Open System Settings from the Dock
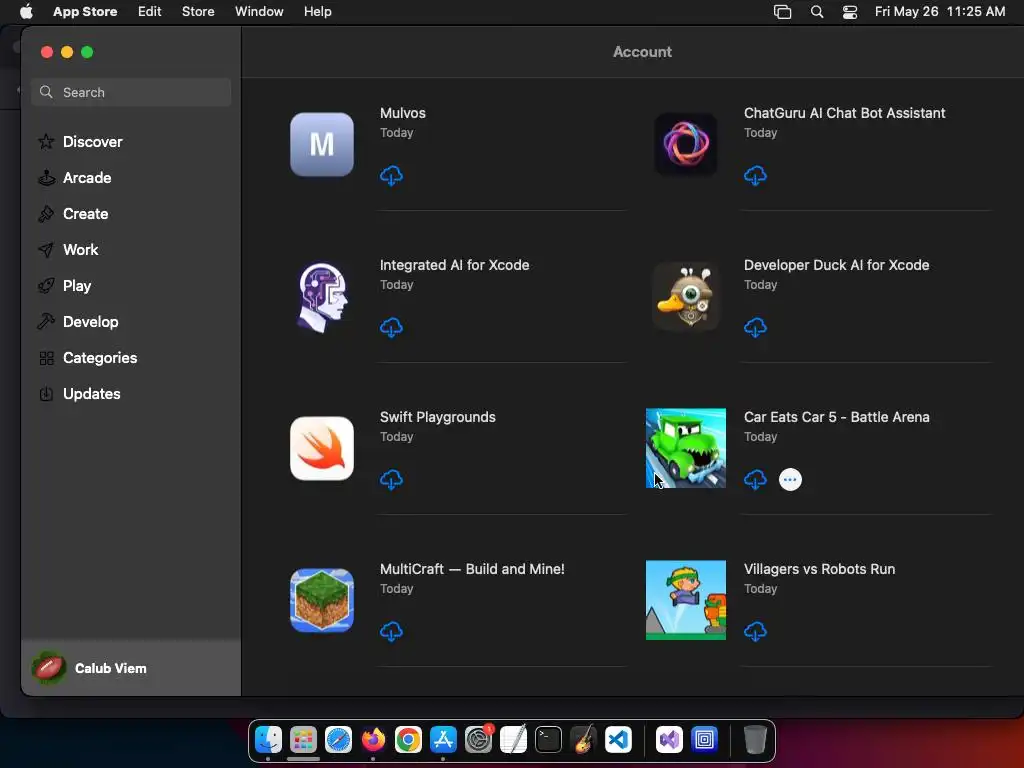Image resolution: width=1024 pixels, height=768 pixels. [479, 740]
